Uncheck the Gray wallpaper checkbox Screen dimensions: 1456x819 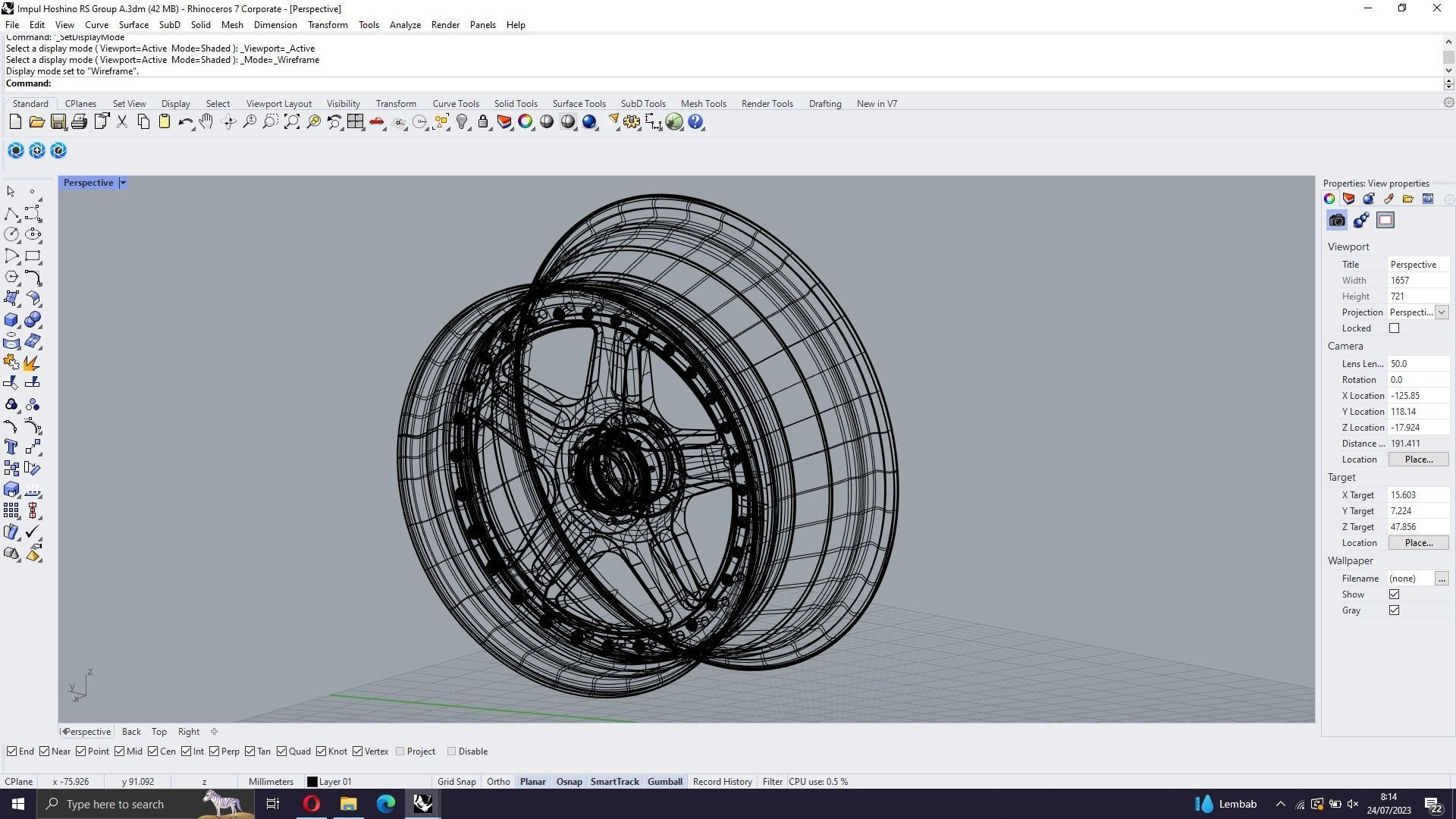pos(1394,610)
